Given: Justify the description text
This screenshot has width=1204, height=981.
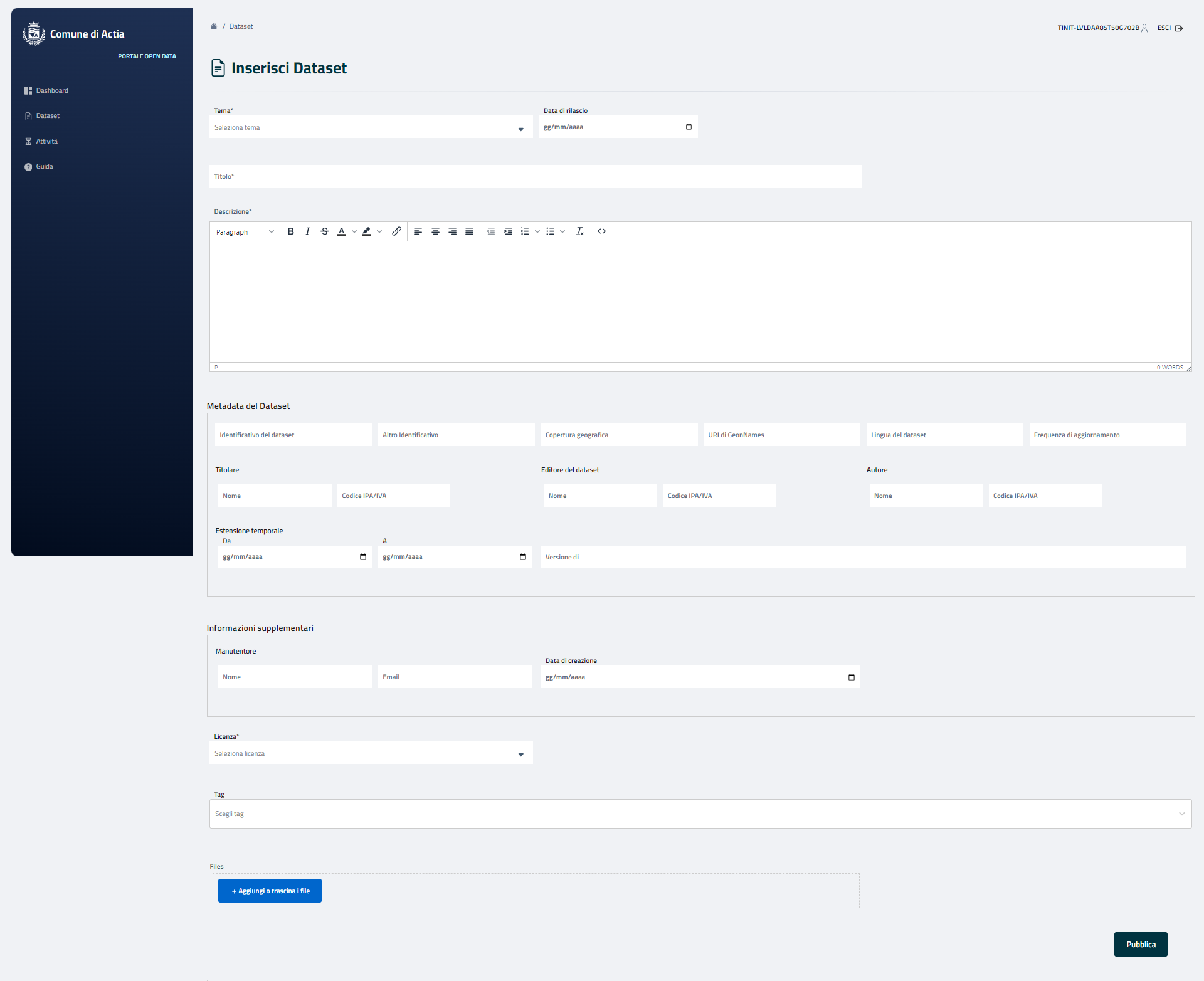Looking at the screenshot, I should point(469,231).
